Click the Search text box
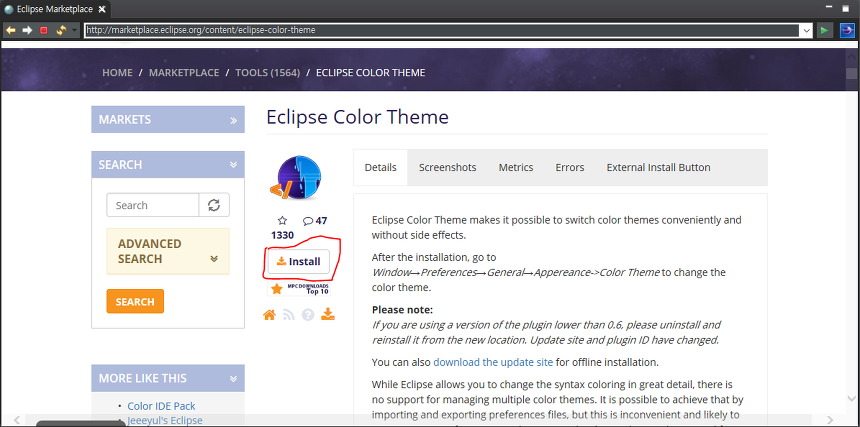Screen dimensions: 860x427 [x=152, y=205]
